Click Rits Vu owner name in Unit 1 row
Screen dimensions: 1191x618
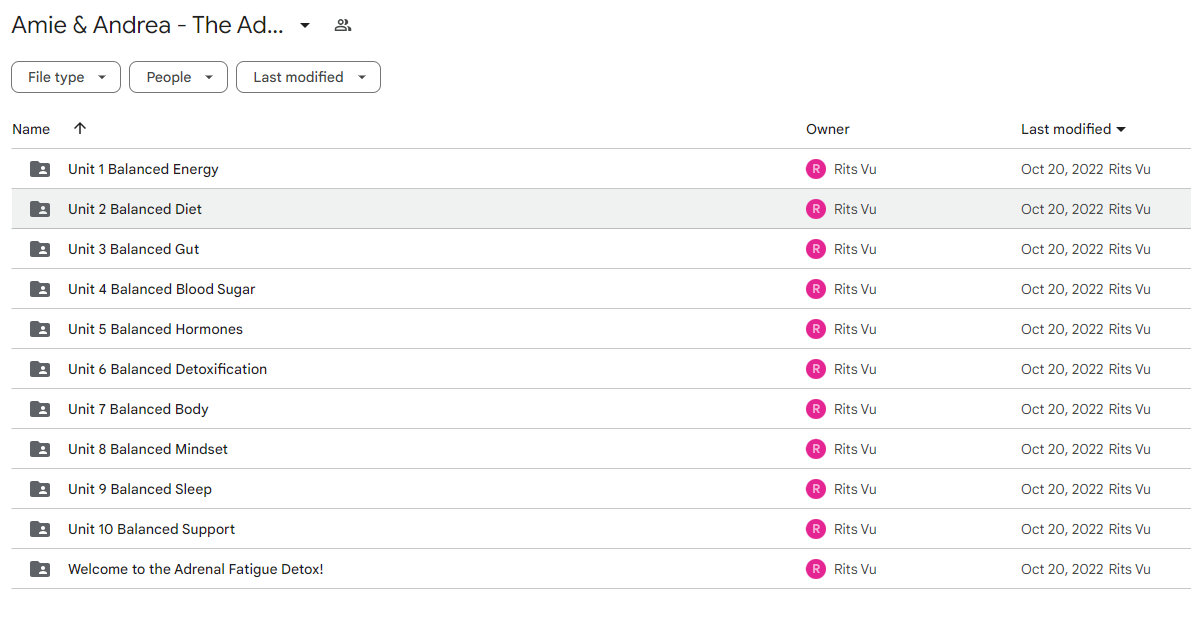tap(855, 169)
